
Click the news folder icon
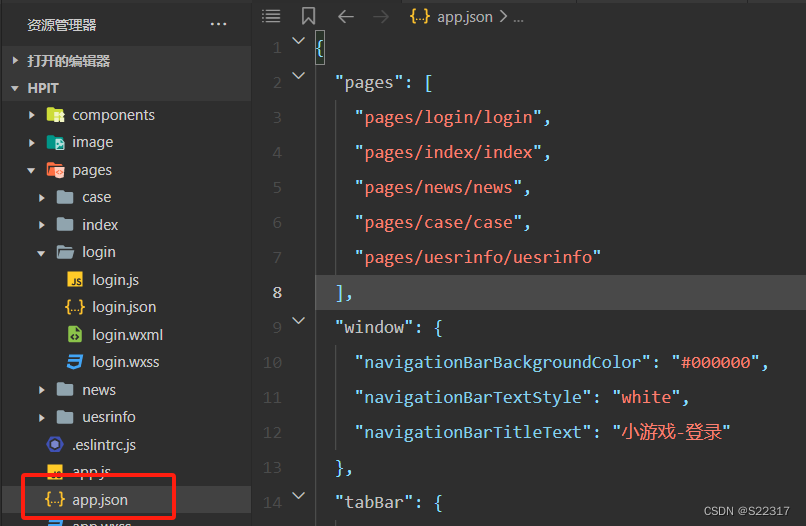65,389
